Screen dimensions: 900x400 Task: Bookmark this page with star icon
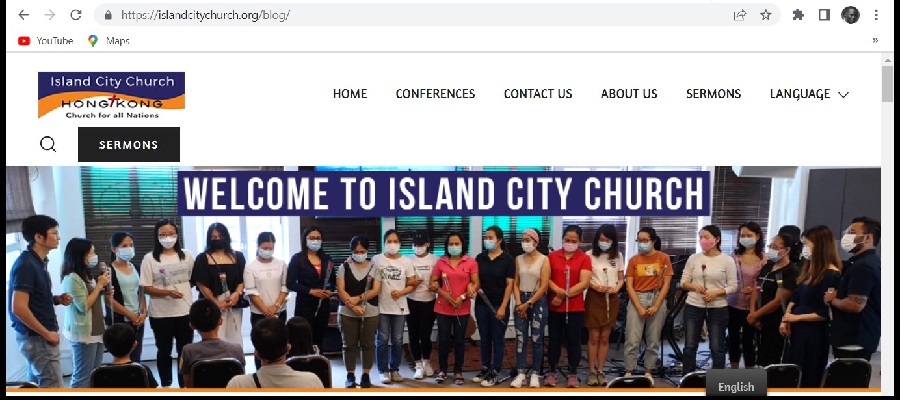pyautogui.click(x=766, y=15)
